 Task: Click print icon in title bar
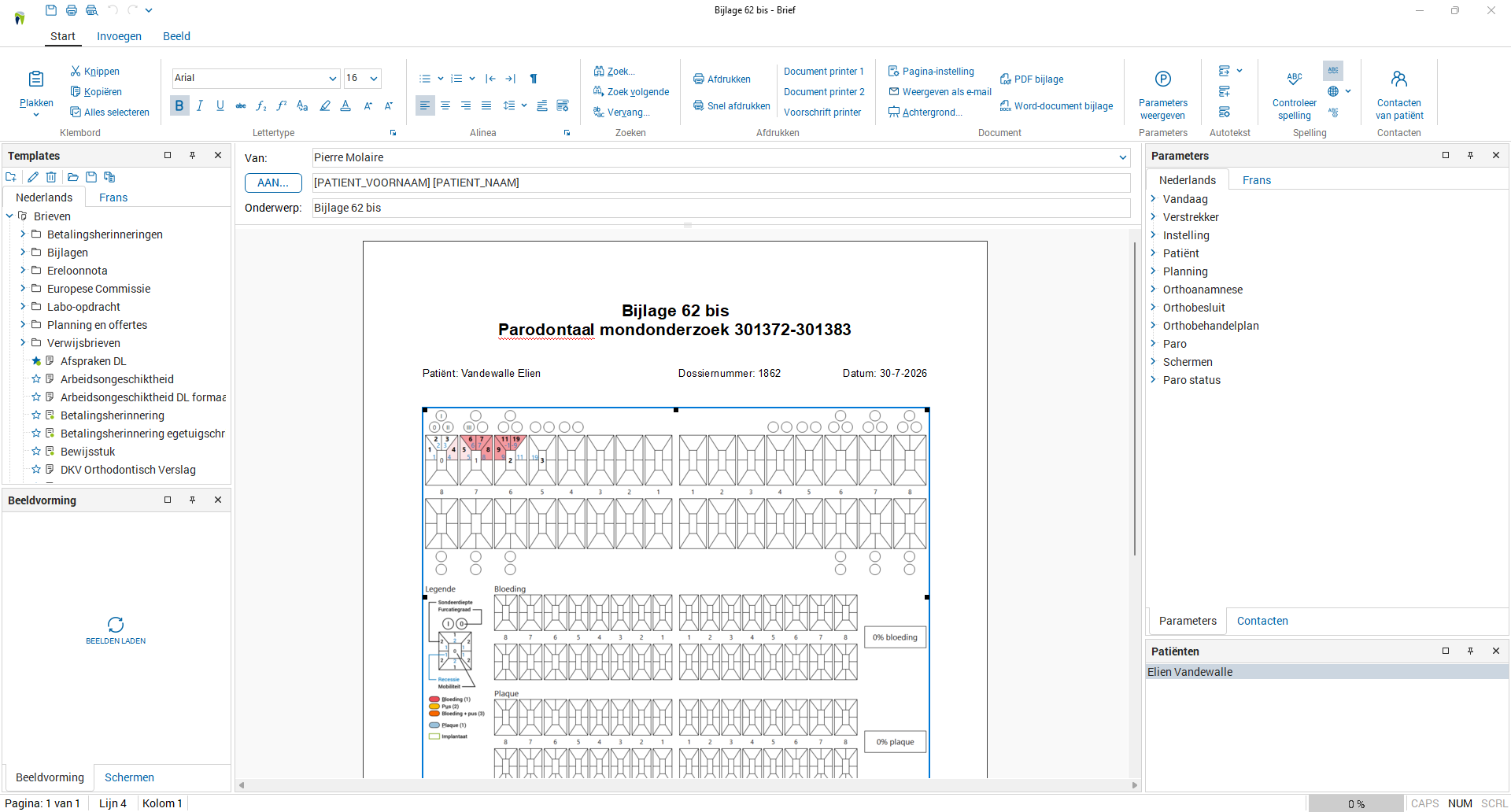tap(72, 10)
